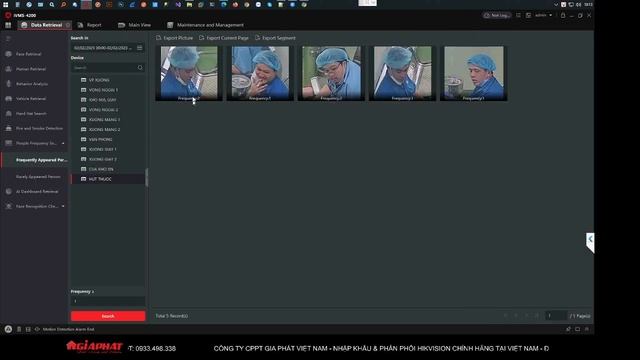
Task: Select Rarely Appeared Person
Action: click(38, 177)
